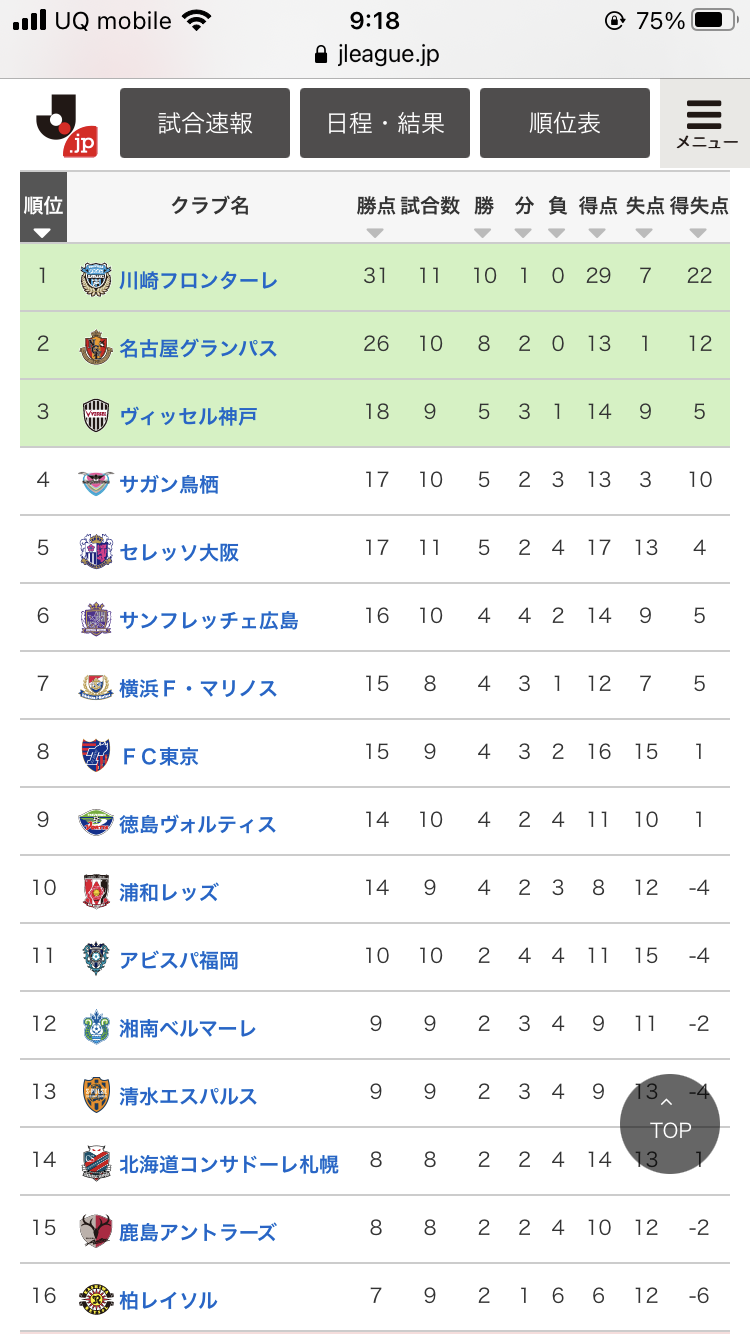Open the hamburger メニュー button
This screenshot has width=750, height=1334.
point(705,124)
